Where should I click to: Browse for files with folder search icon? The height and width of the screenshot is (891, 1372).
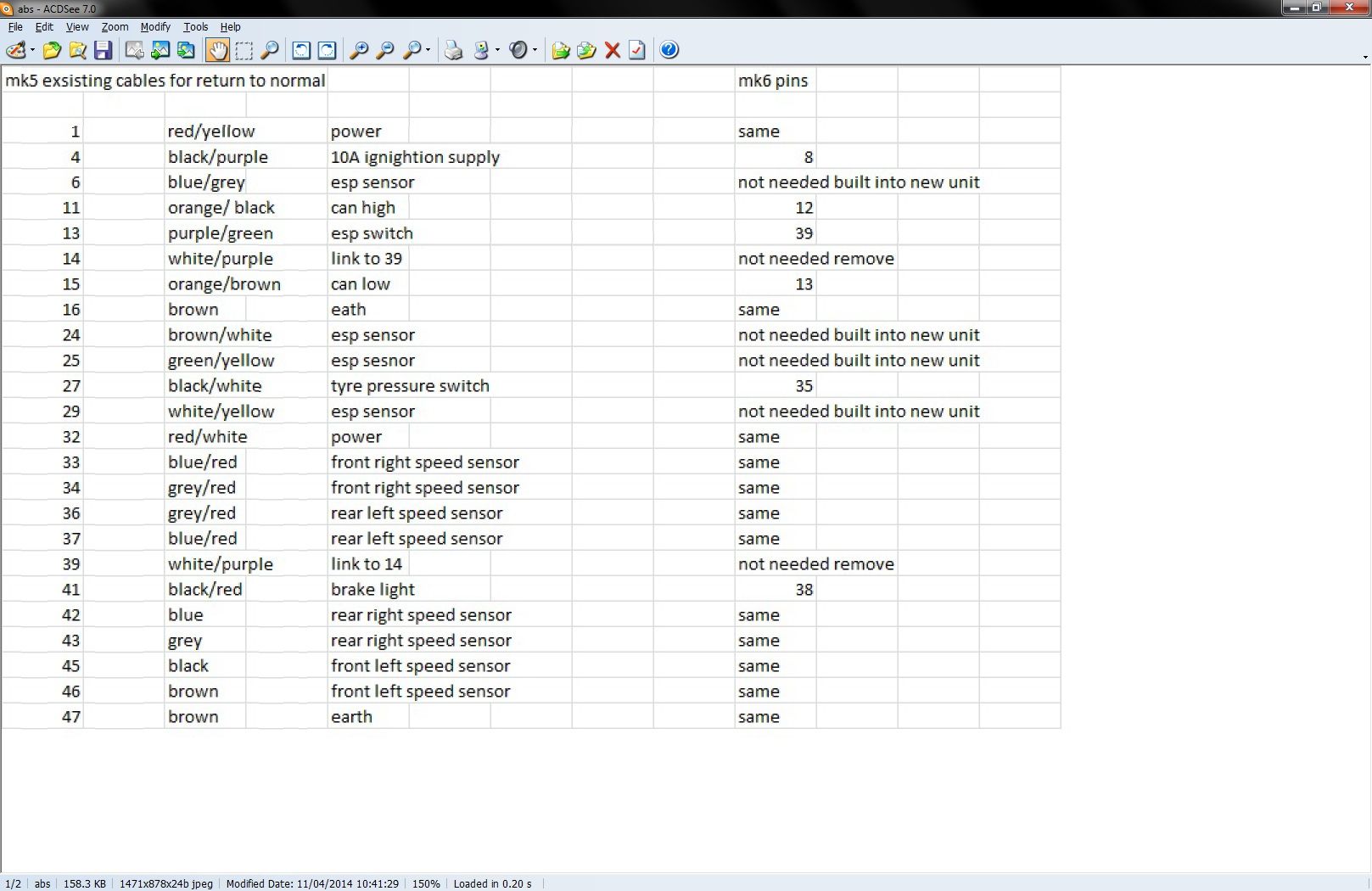77,51
